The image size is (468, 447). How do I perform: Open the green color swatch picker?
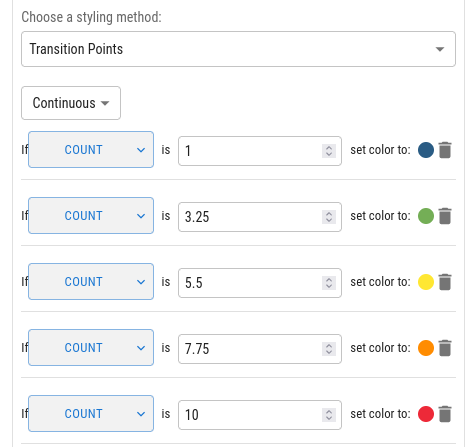click(426, 216)
